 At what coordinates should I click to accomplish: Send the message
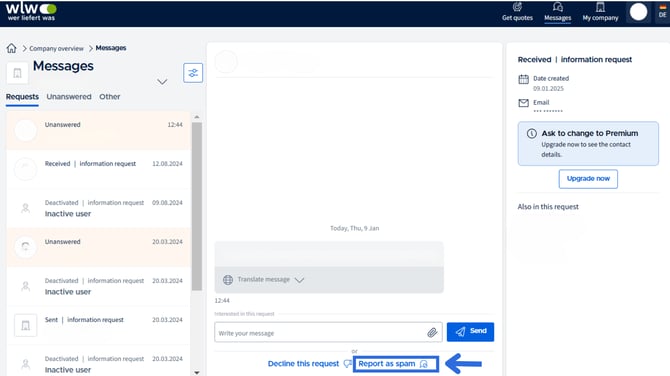click(x=470, y=332)
